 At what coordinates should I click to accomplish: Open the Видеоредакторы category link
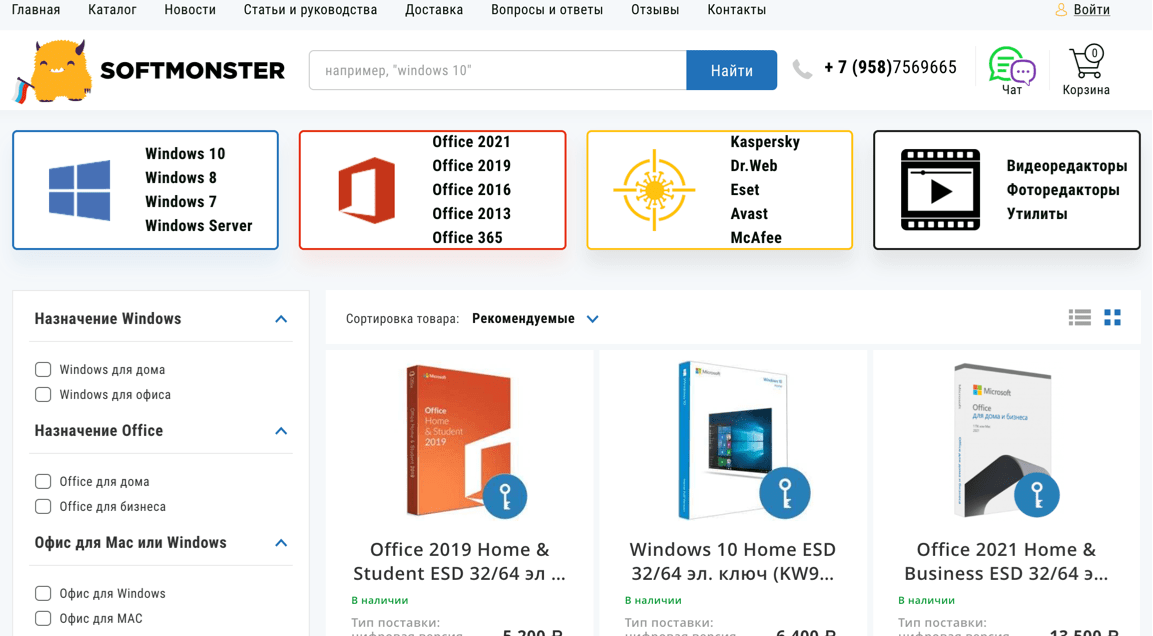[x=1067, y=166]
